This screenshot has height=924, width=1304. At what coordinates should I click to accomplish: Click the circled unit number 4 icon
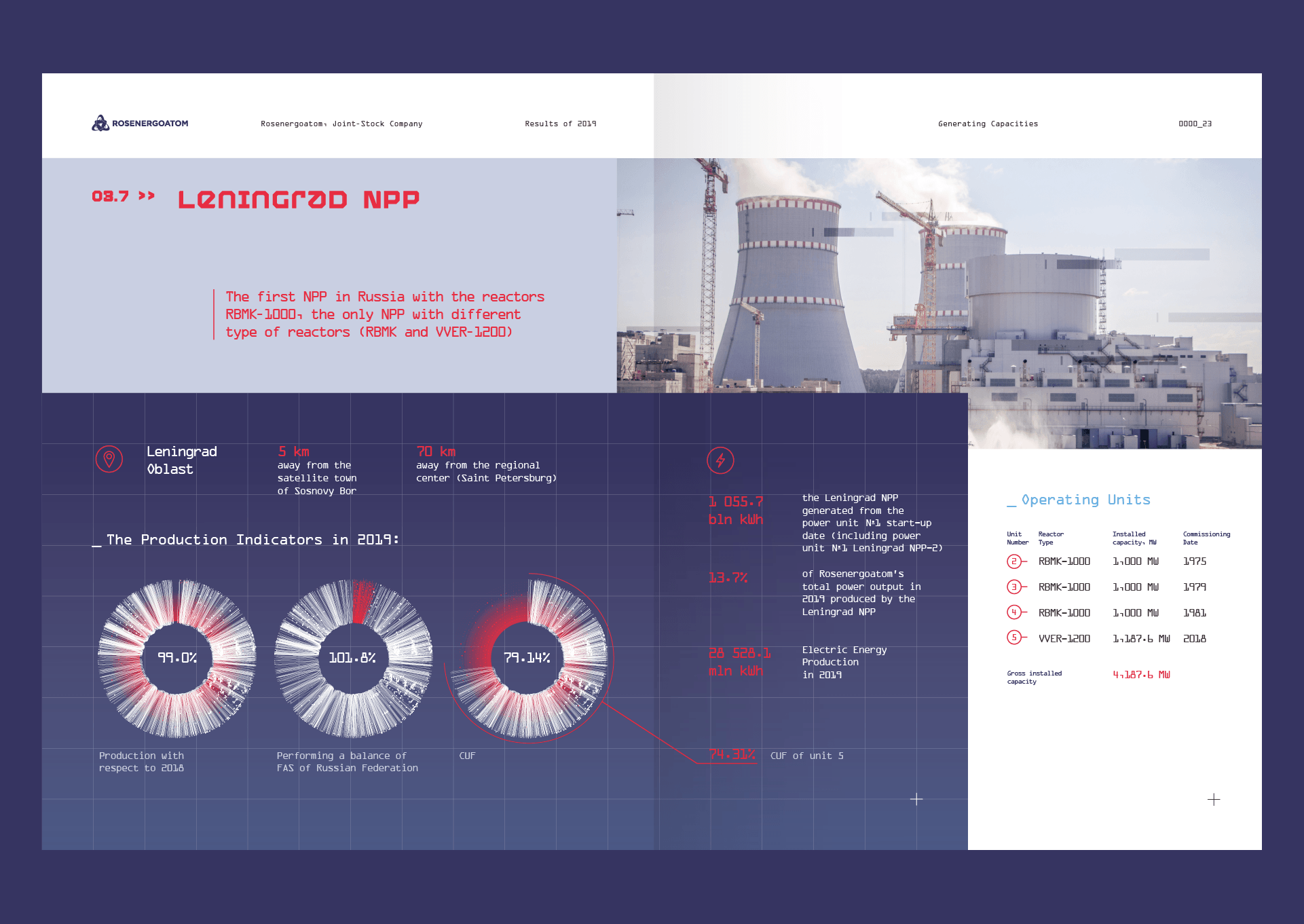coord(1014,612)
